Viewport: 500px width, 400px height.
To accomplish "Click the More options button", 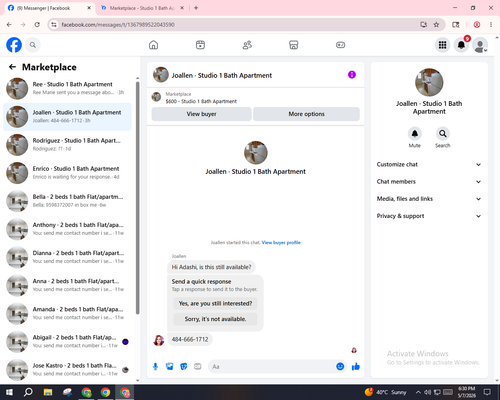I will [x=306, y=114].
